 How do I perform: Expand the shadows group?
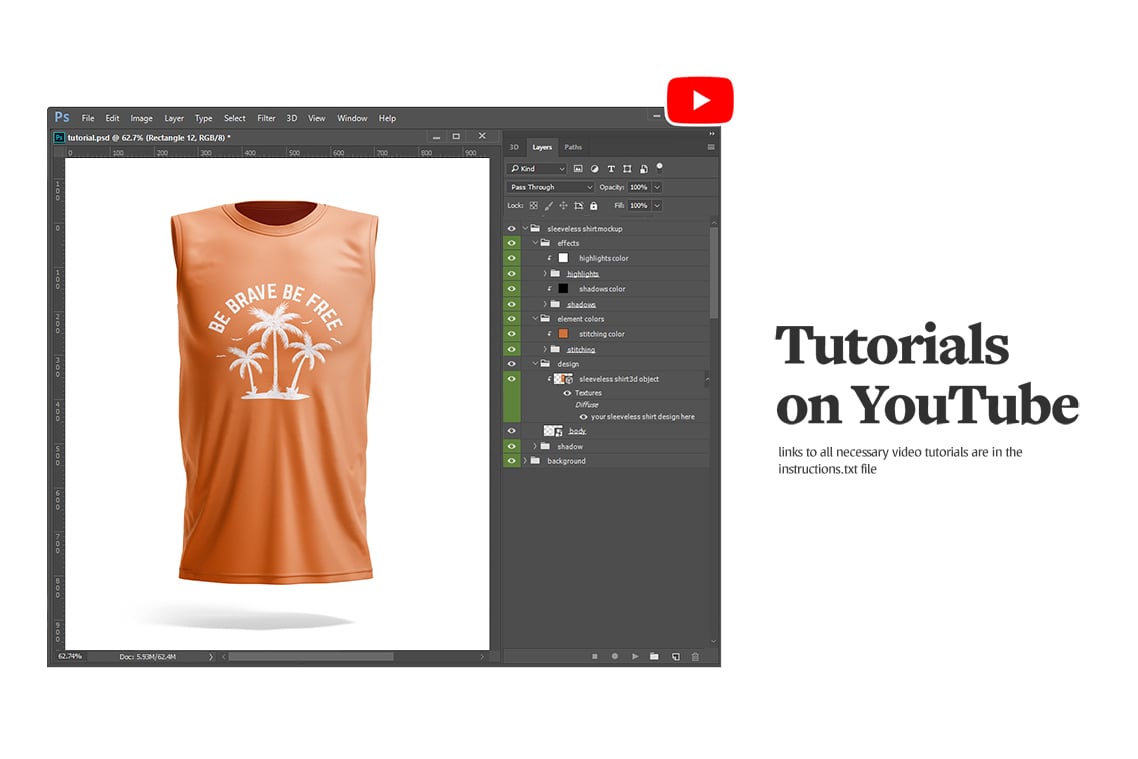pyautogui.click(x=545, y=304)
